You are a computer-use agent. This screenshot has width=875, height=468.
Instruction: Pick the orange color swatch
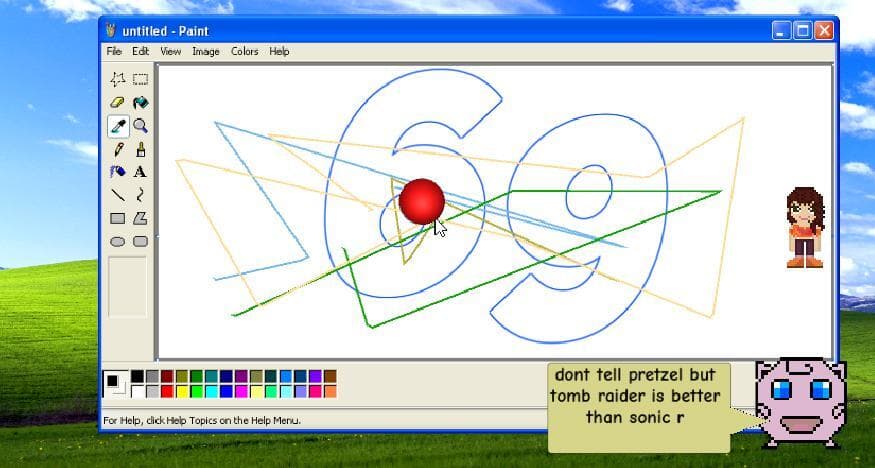point(330,392)
